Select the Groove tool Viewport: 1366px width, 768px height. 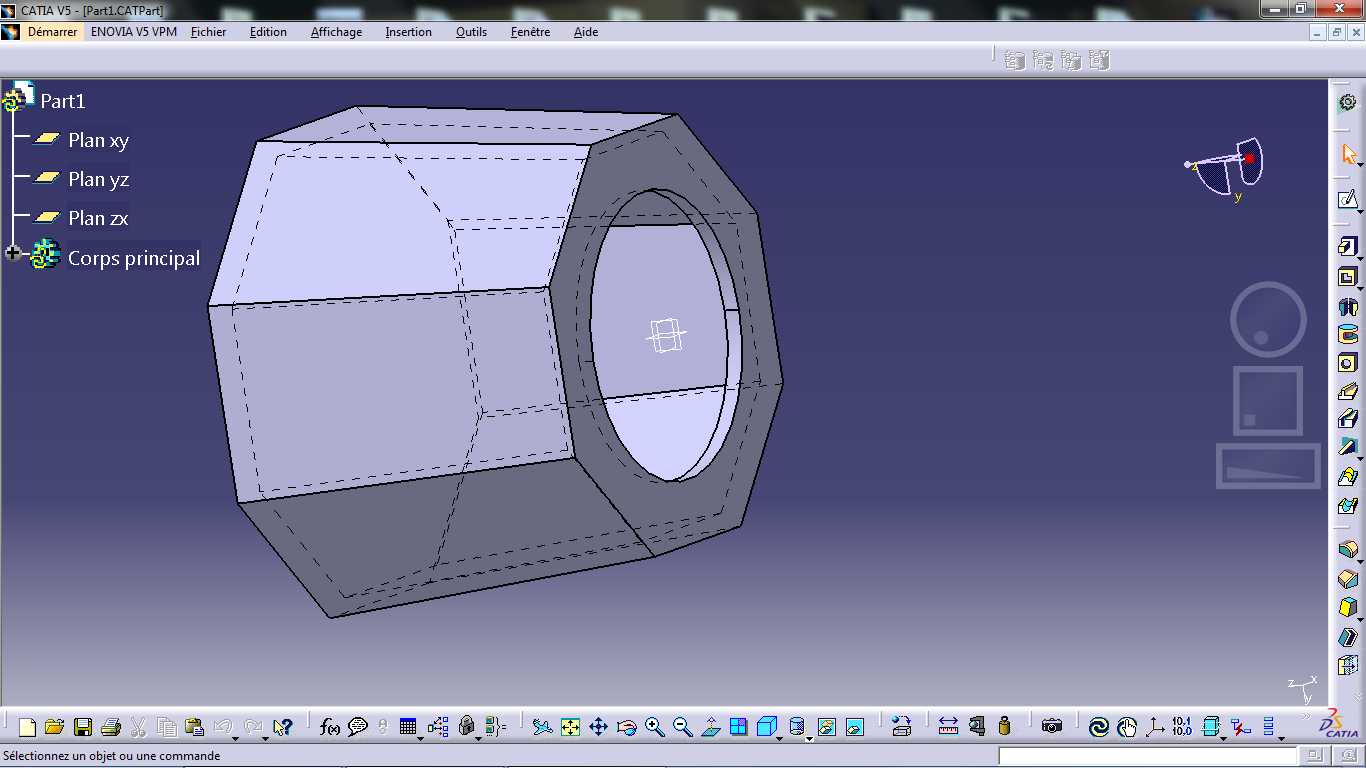[x=1347, y=334]
